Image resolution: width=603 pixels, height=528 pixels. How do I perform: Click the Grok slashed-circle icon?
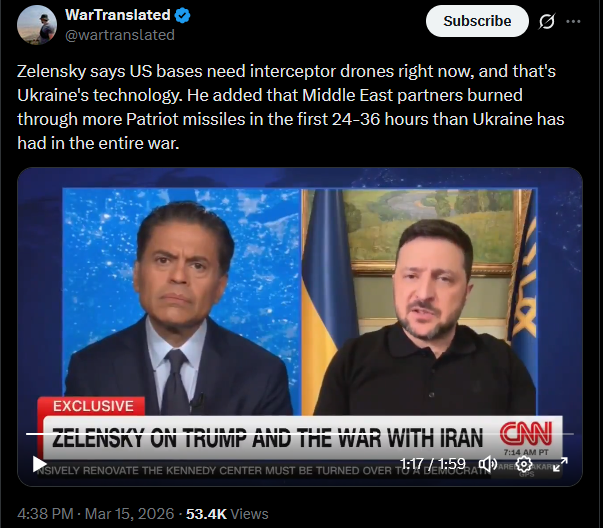click(x=546, y=21)
